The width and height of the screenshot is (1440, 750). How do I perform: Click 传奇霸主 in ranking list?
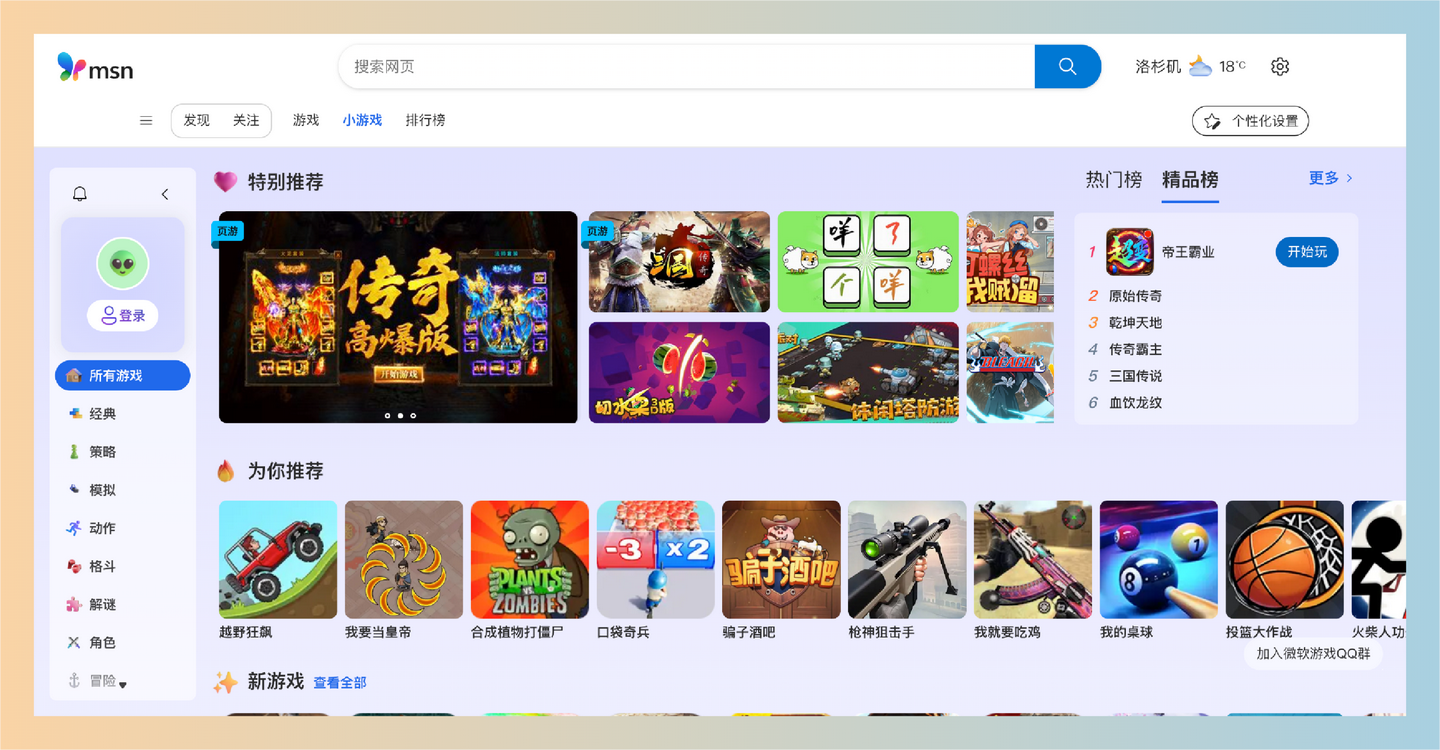click(1135, 350)
